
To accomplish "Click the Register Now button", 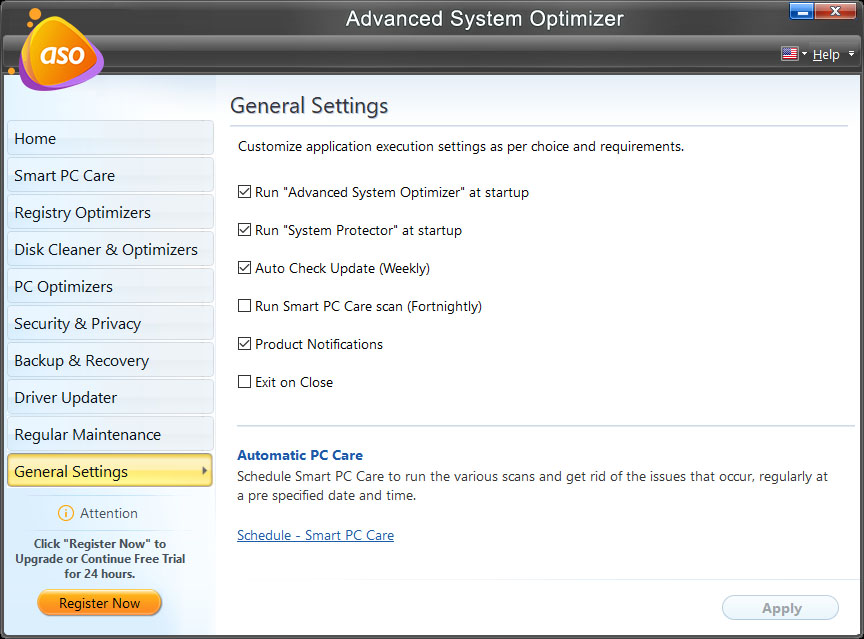I will [x=99, y=603].
